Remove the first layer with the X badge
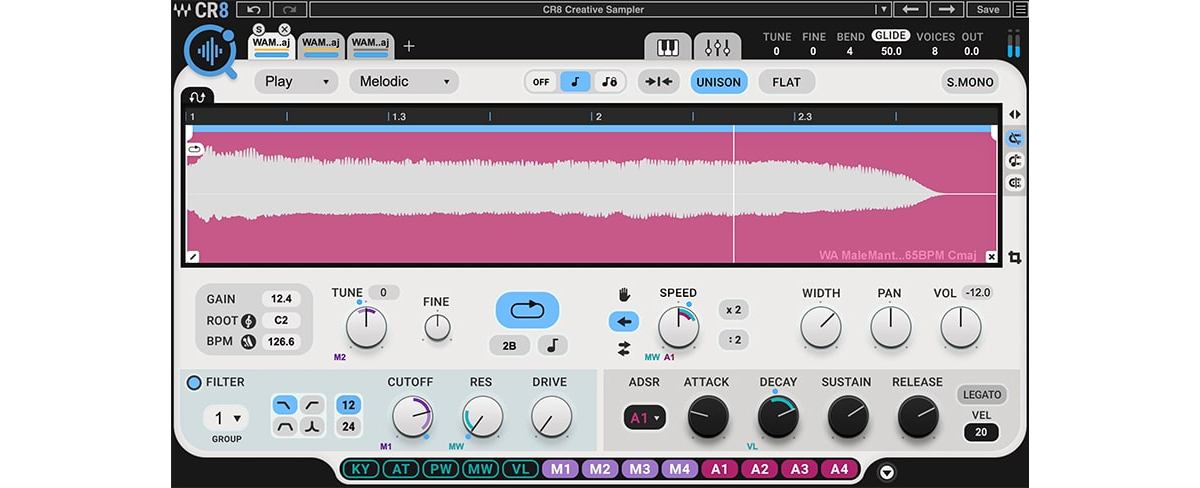The width and height of the screenshot is (1200, 488). (284, 30)
